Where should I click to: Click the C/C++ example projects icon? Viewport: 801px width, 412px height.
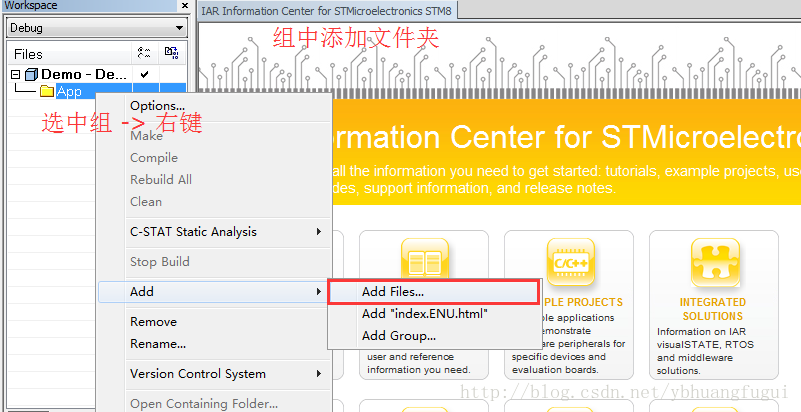tap(571, 262)
